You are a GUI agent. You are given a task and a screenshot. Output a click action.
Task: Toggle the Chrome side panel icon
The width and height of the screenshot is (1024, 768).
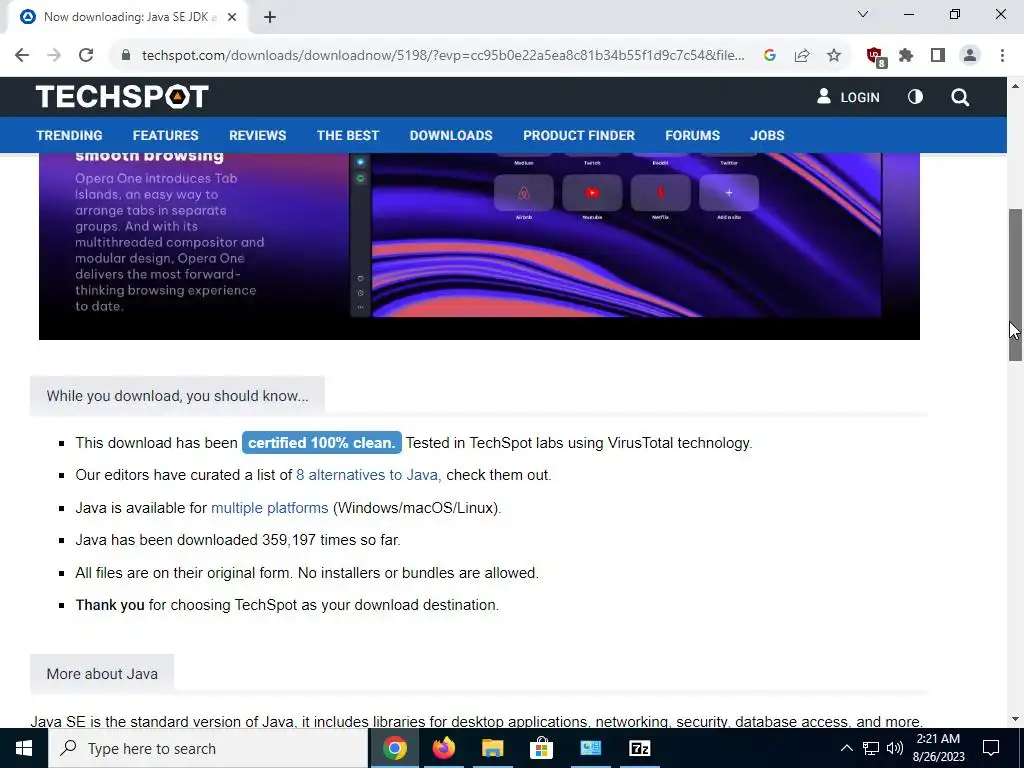click(x=938, y=56)
